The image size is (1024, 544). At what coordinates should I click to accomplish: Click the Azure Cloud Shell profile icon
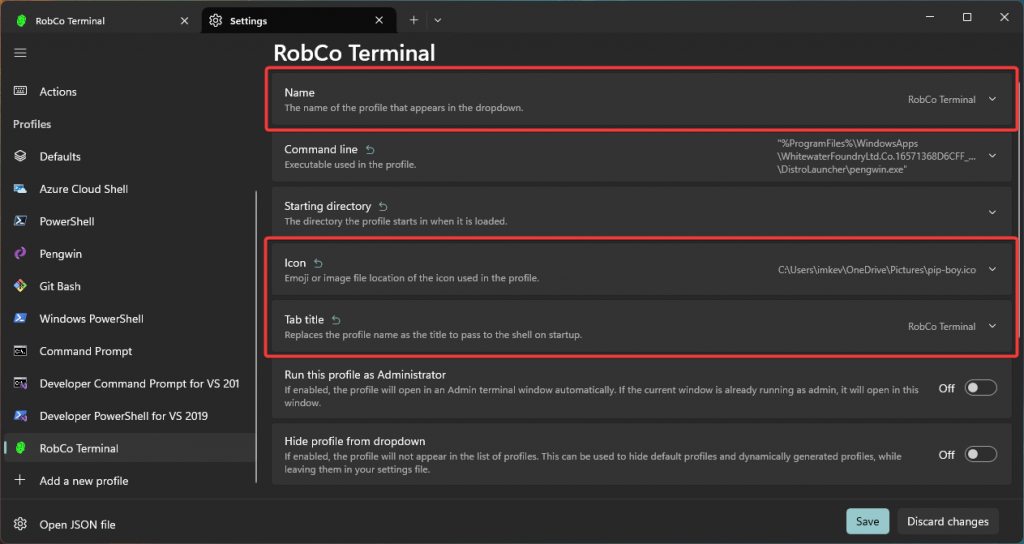coord(20,189)
